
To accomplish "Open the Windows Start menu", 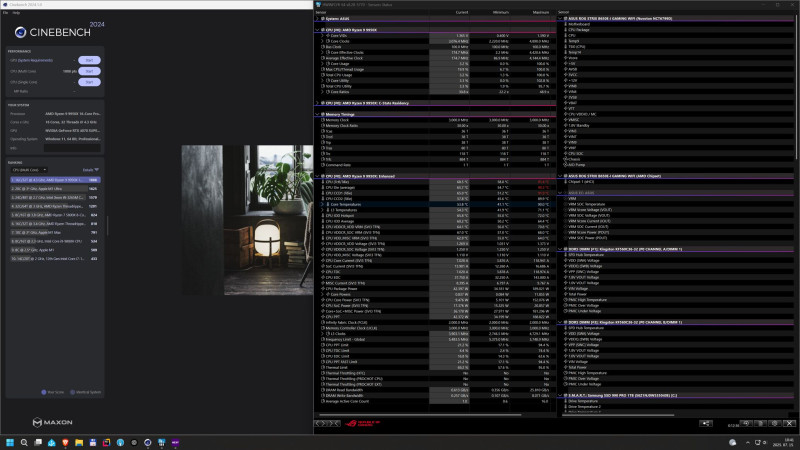I will click(10, 442).
